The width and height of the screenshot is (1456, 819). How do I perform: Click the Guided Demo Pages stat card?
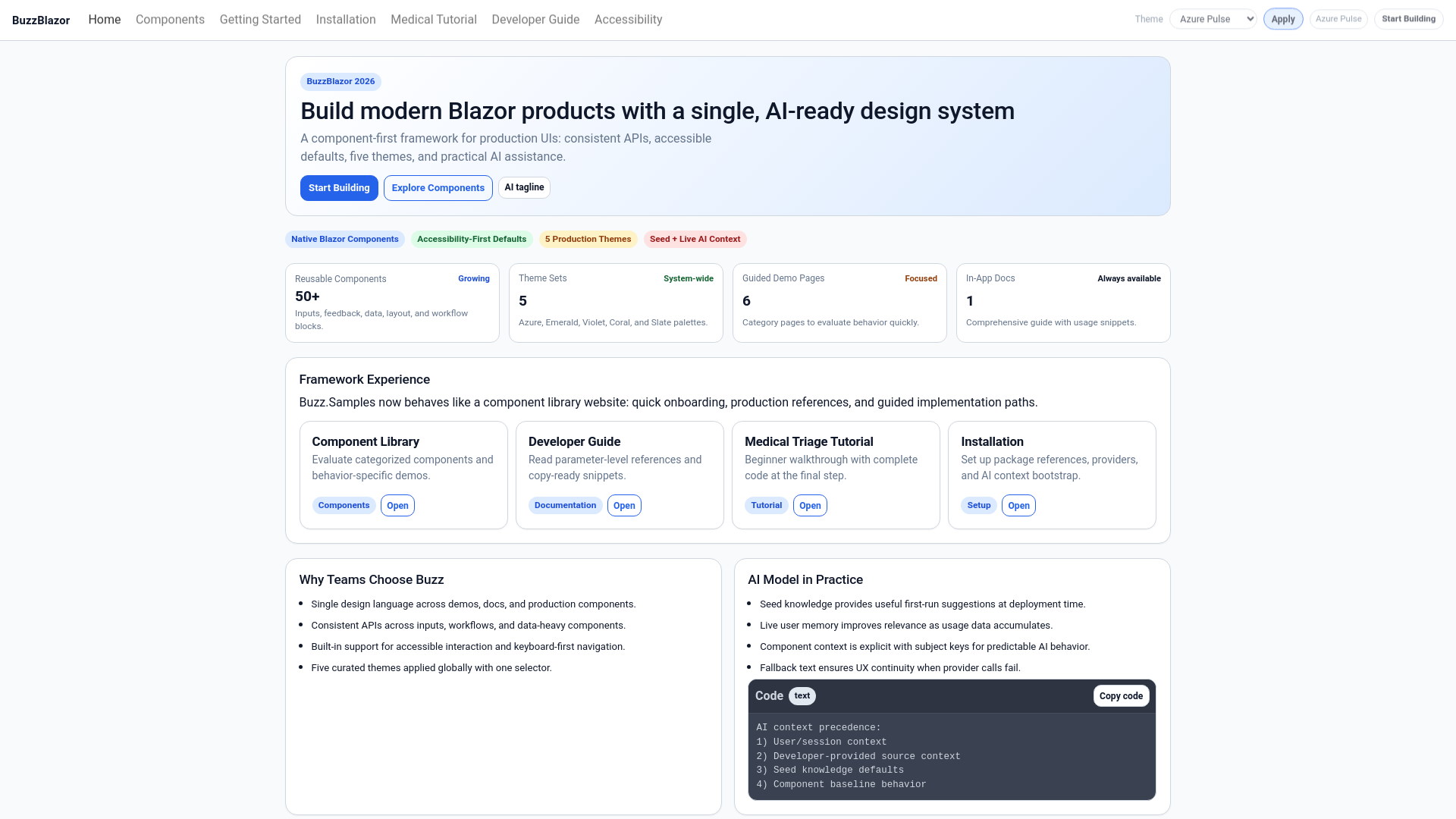point(839,303)
